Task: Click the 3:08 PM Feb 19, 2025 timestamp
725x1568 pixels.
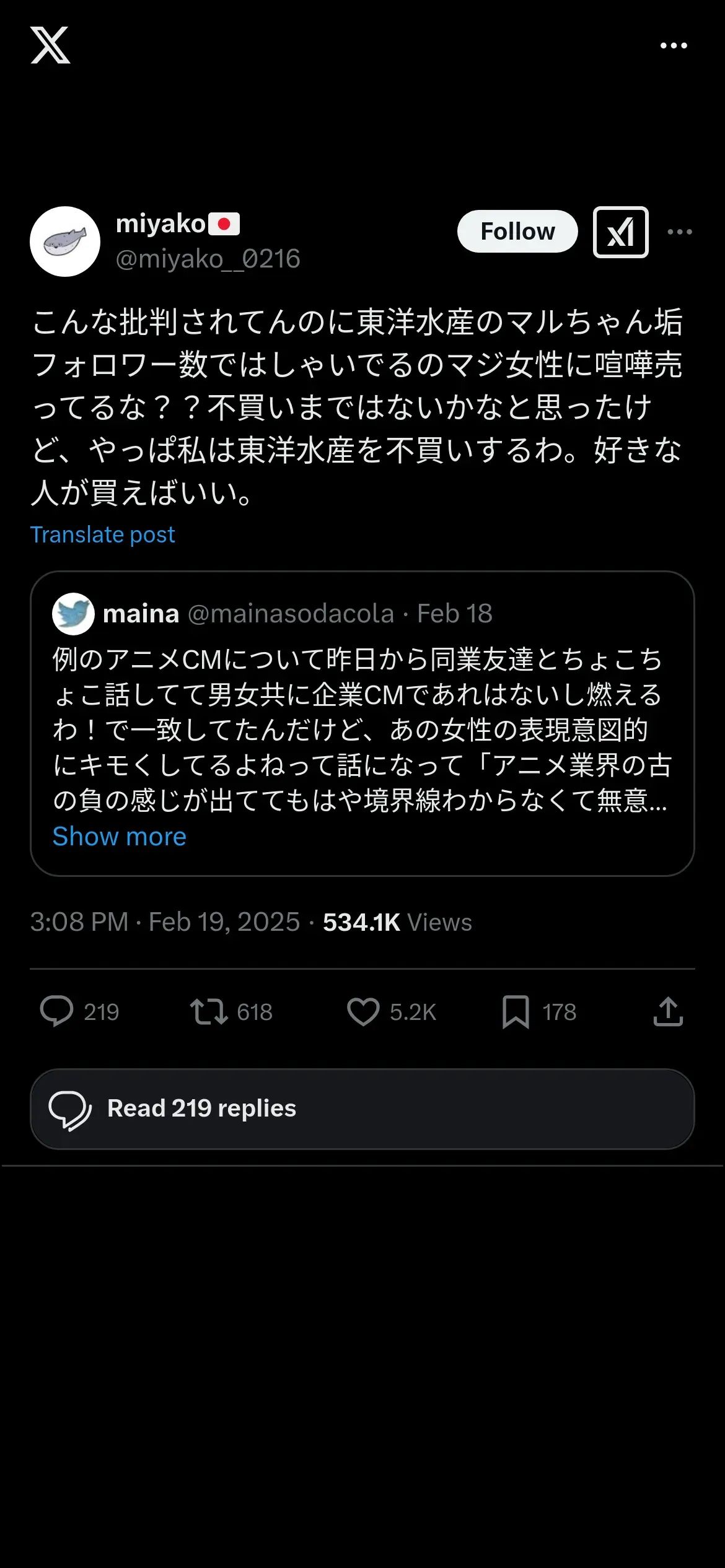Action: (x=165, y=922)
